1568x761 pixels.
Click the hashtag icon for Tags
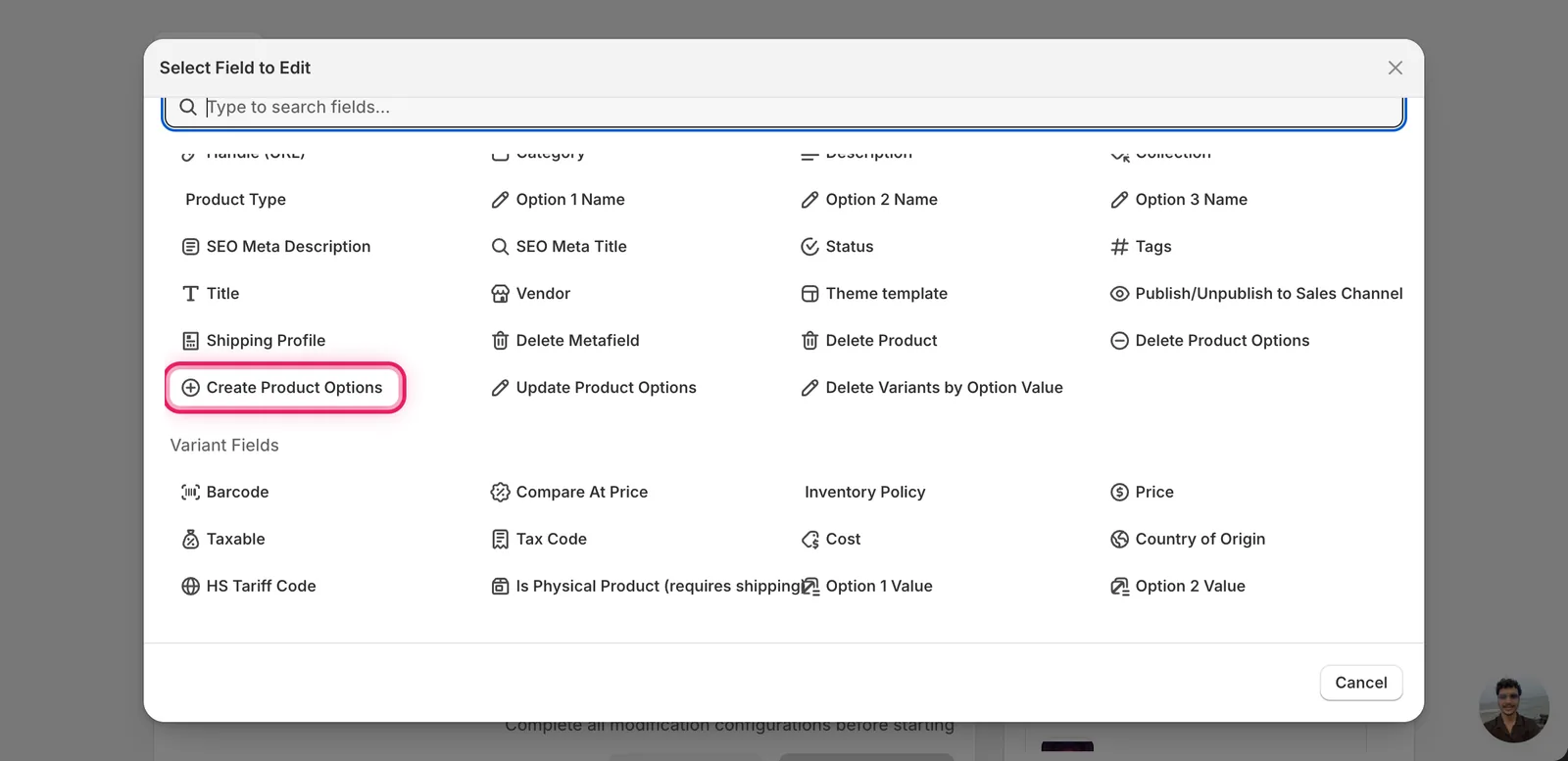tap(1119, 247)
